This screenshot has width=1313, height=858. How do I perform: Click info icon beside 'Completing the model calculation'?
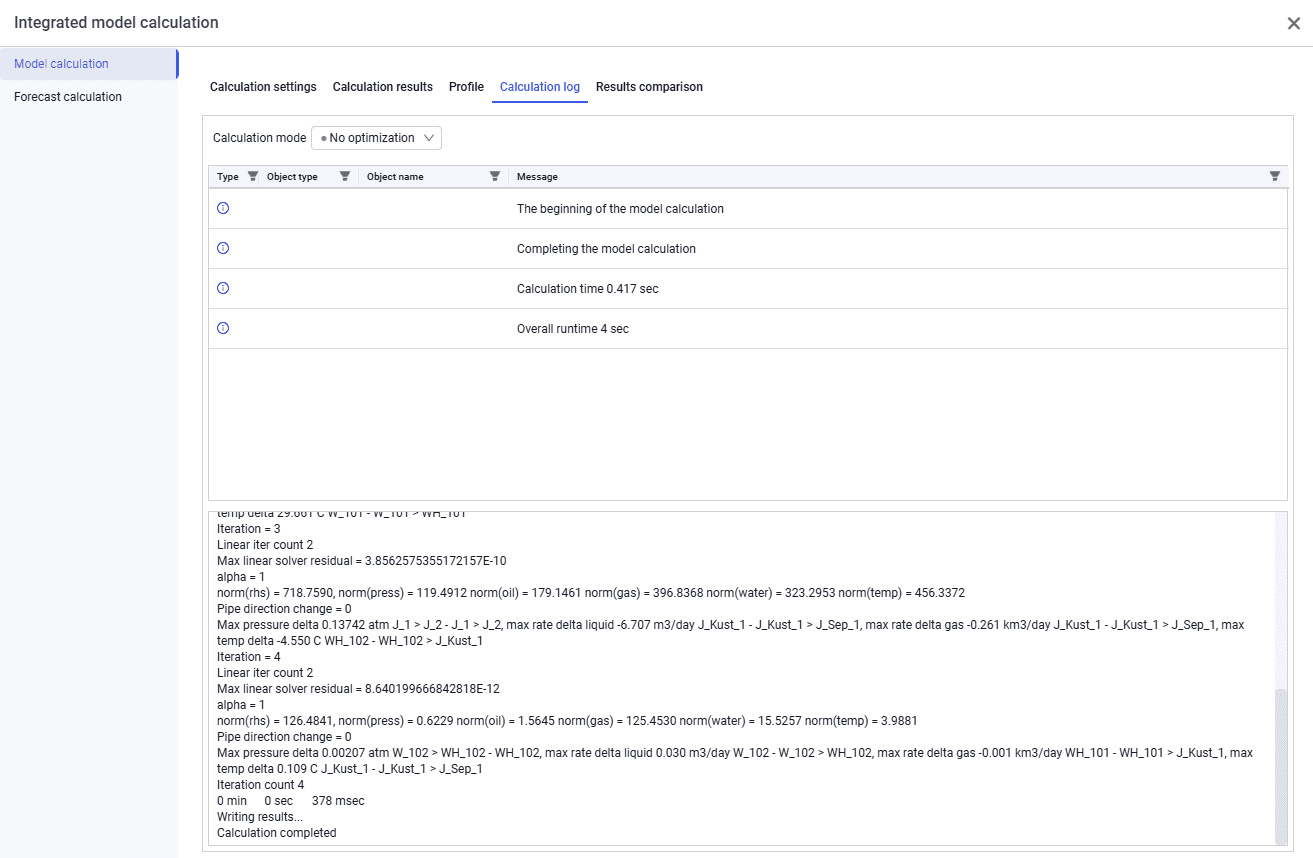[223, 248]
